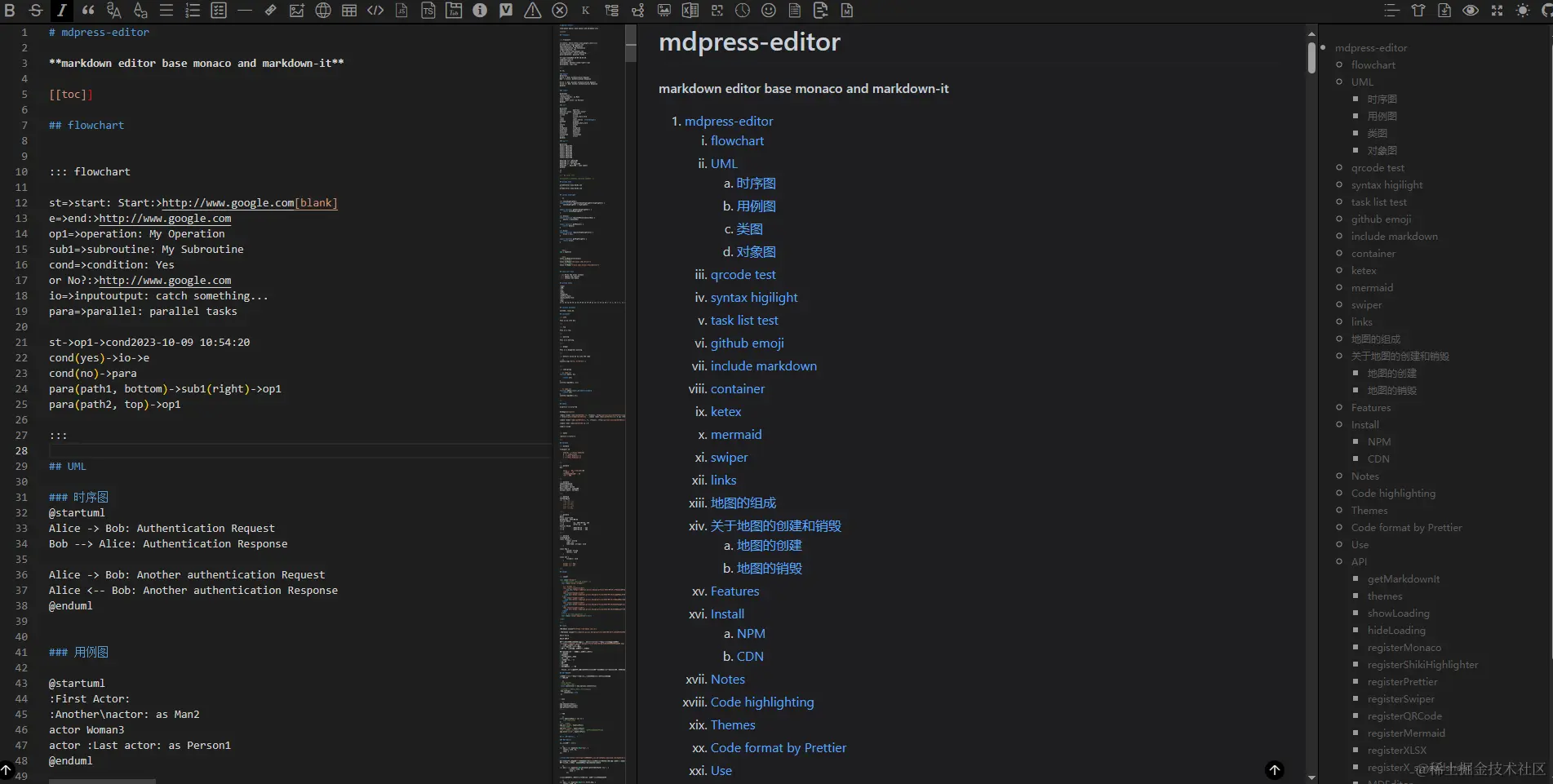The height and width of the screenshot is (784, 1553).
Task: Open the 'mermaid' link in preview TOC
Action: (x=736, y=434)
